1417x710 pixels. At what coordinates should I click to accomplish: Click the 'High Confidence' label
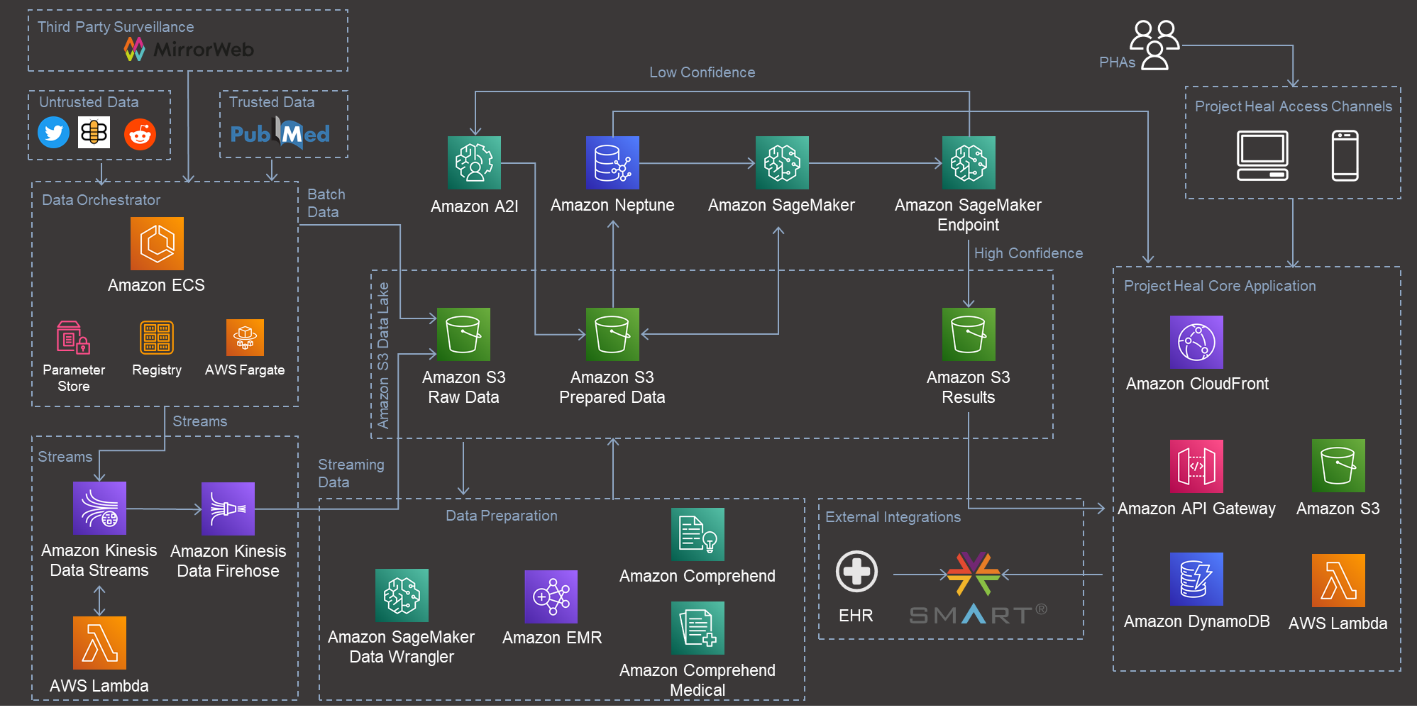pyautogui.click(x=1028, y=253)
